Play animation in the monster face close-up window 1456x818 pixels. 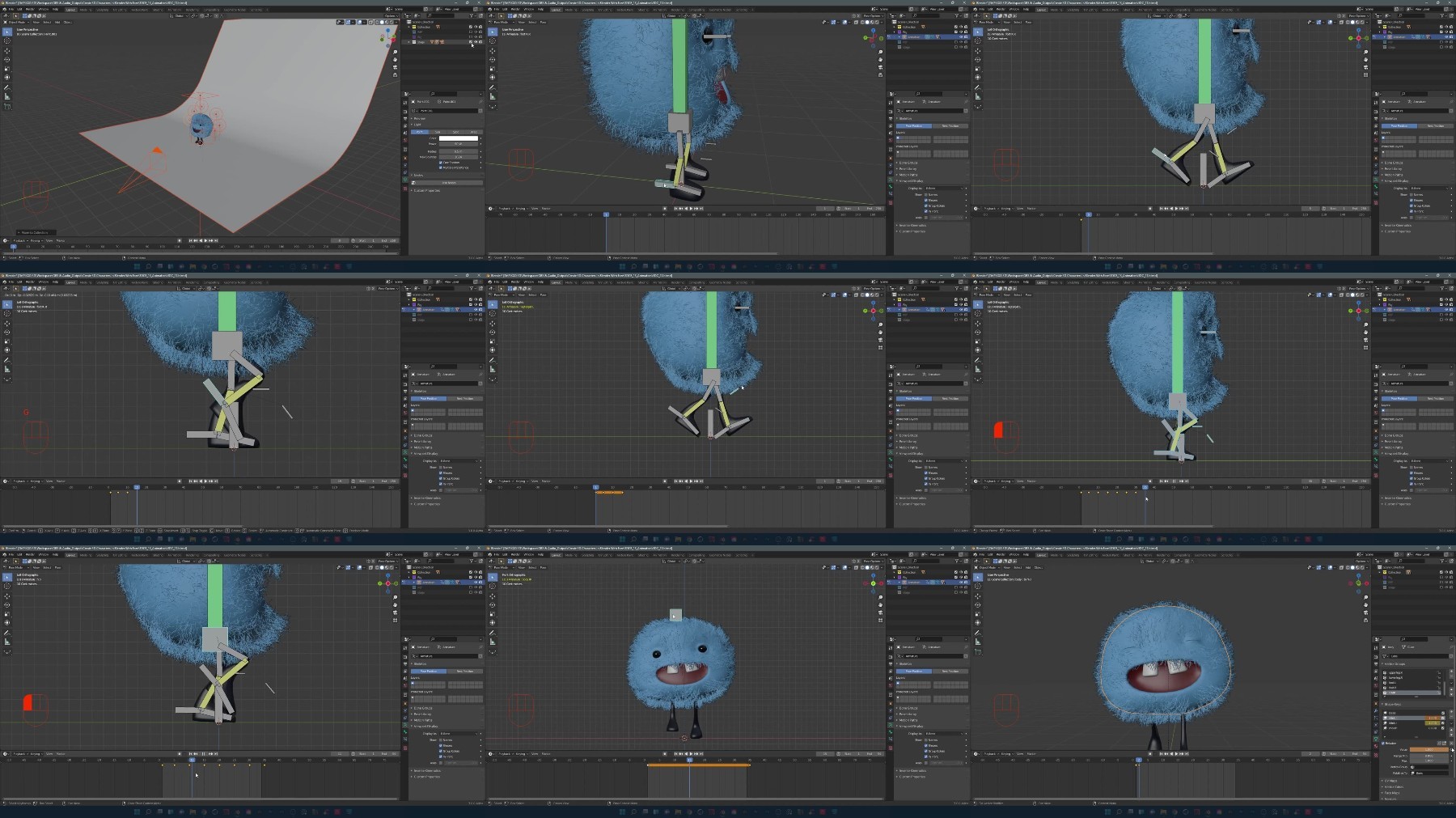coord(1176,753)
